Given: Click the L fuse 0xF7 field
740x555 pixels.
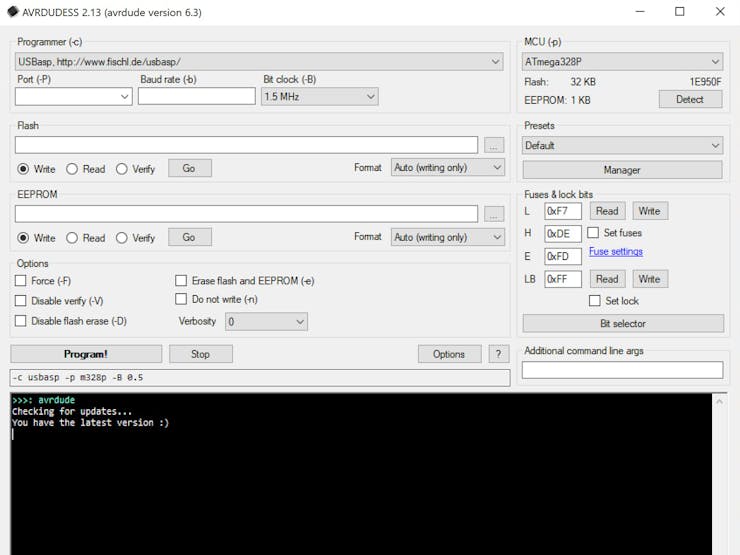Looking at the screenshot, I should coord(563,211).
